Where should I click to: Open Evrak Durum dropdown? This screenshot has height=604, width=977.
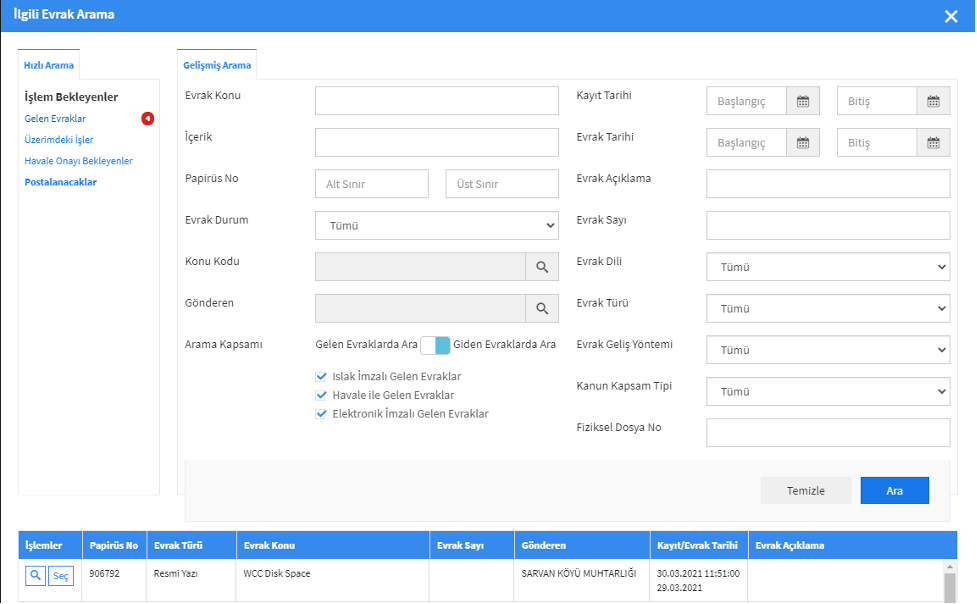[437, 226]
